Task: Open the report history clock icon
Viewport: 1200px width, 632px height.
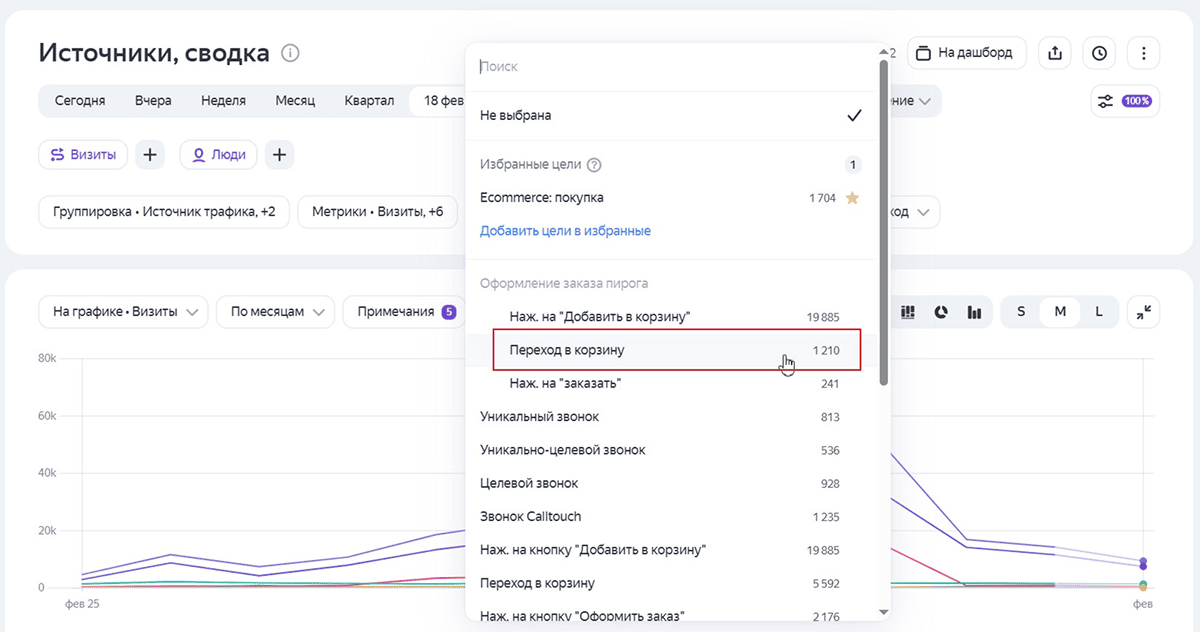Action: click(x=1099, y=53)
